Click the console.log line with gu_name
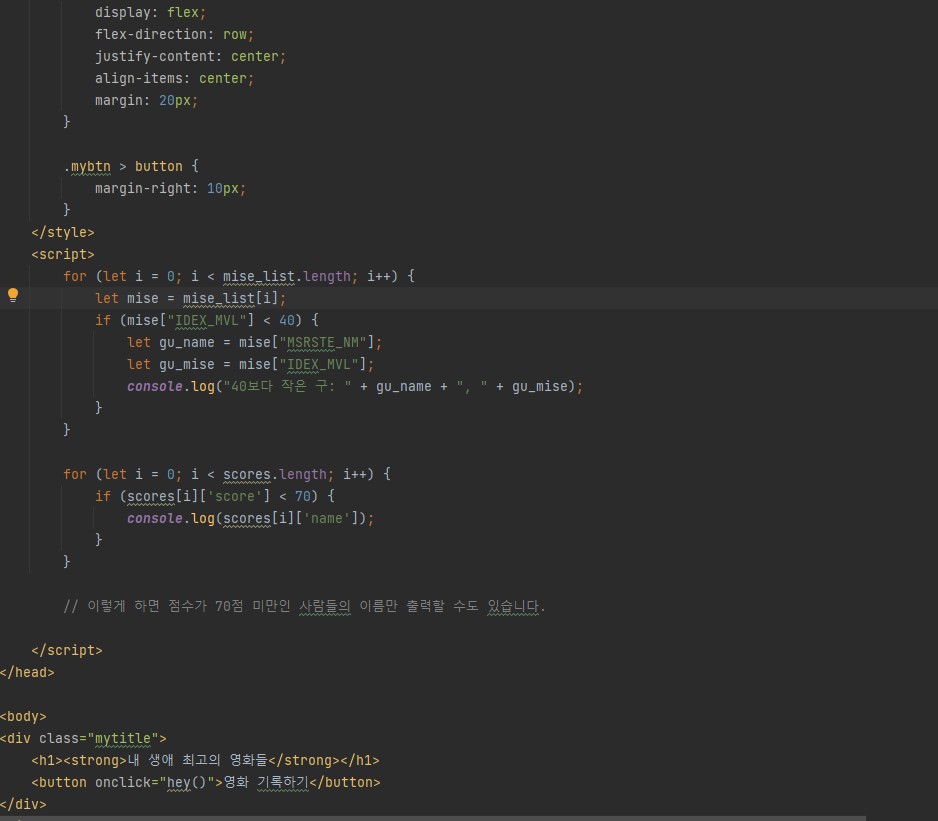Image resolution: width=938 pixels, height=821 pixels. point(355,387)
